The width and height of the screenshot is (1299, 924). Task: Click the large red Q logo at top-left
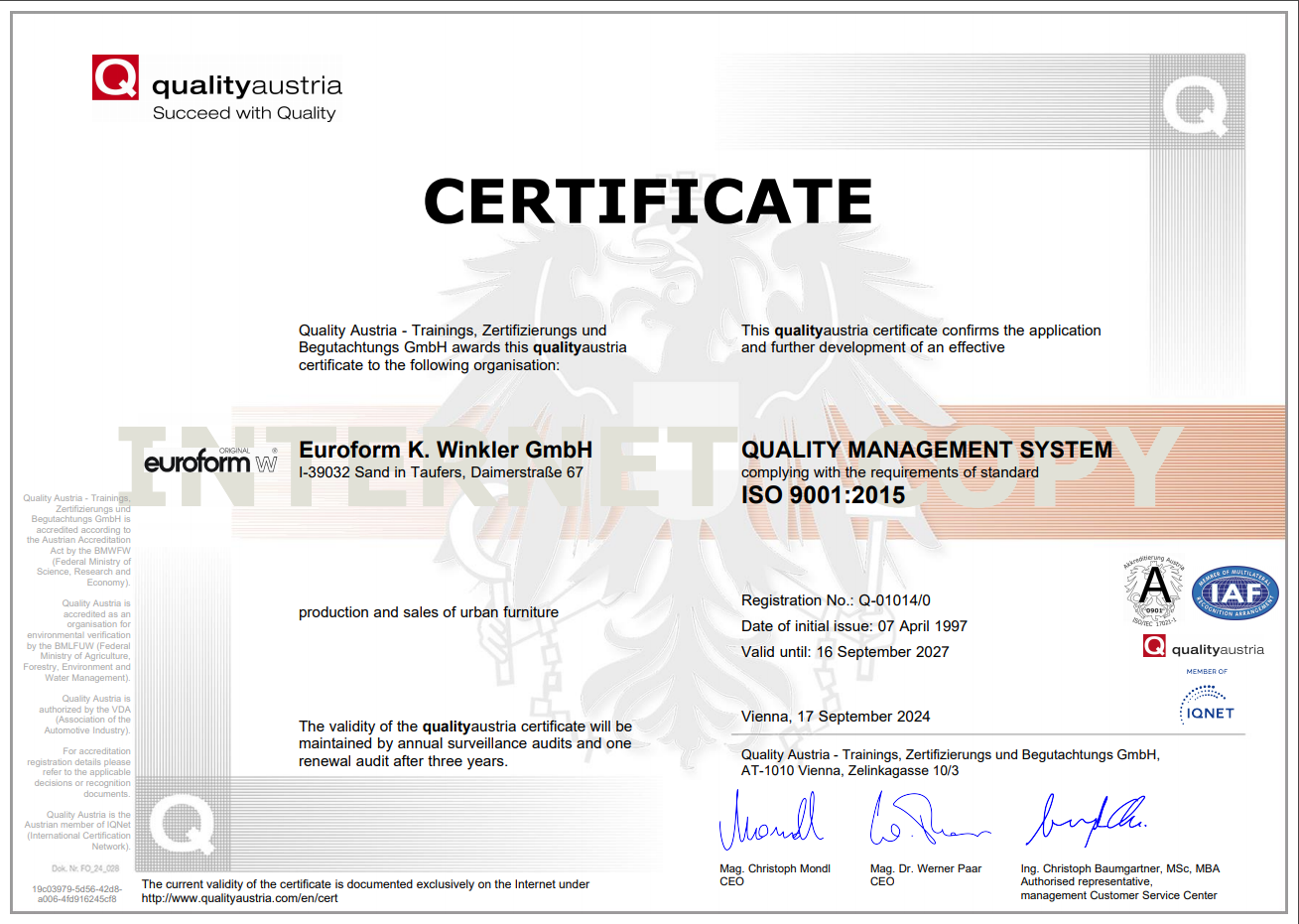click(x=115, y=77)
